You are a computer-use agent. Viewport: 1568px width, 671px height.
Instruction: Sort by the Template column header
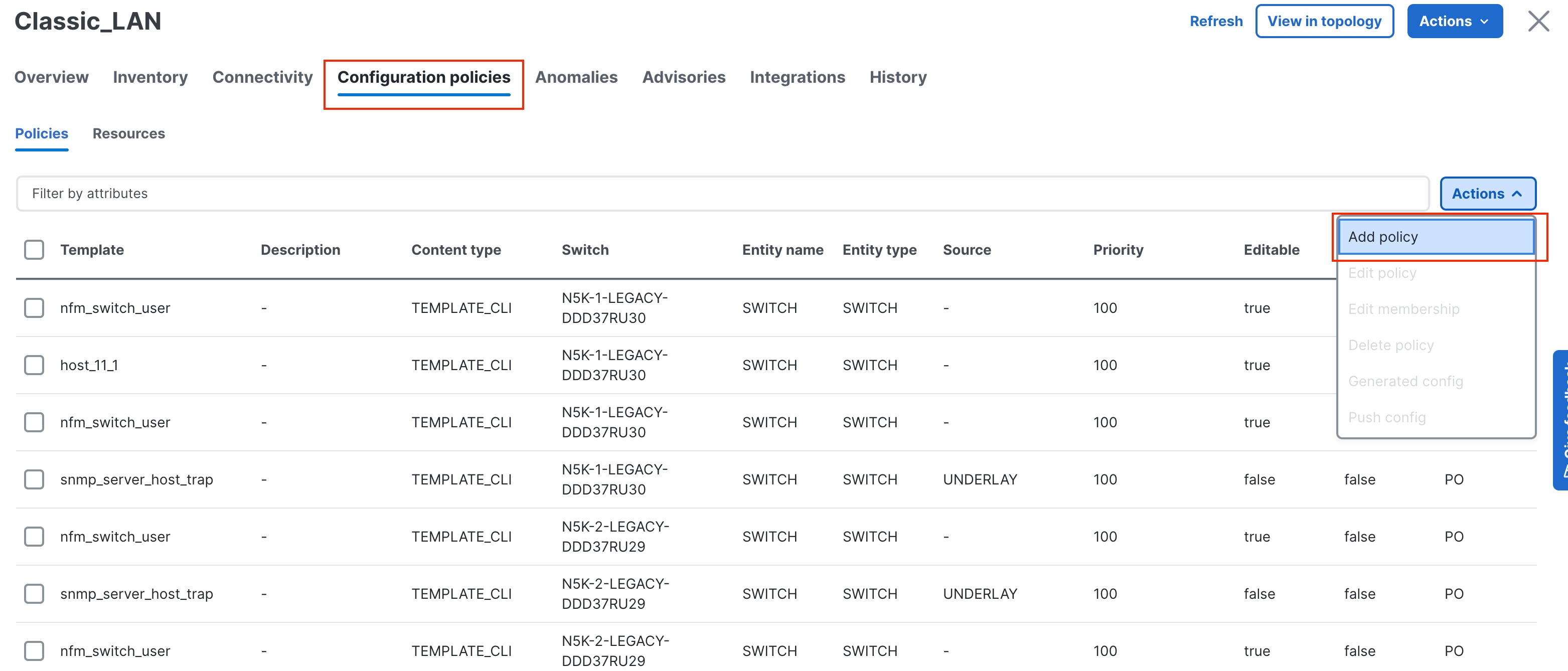pyautogui.click(x=92, y=249)
